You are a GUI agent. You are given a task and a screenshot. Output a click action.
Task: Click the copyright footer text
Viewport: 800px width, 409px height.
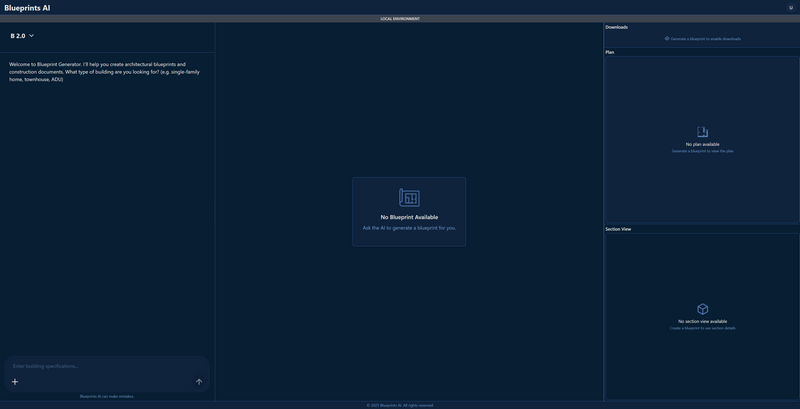tap(400, 405)
